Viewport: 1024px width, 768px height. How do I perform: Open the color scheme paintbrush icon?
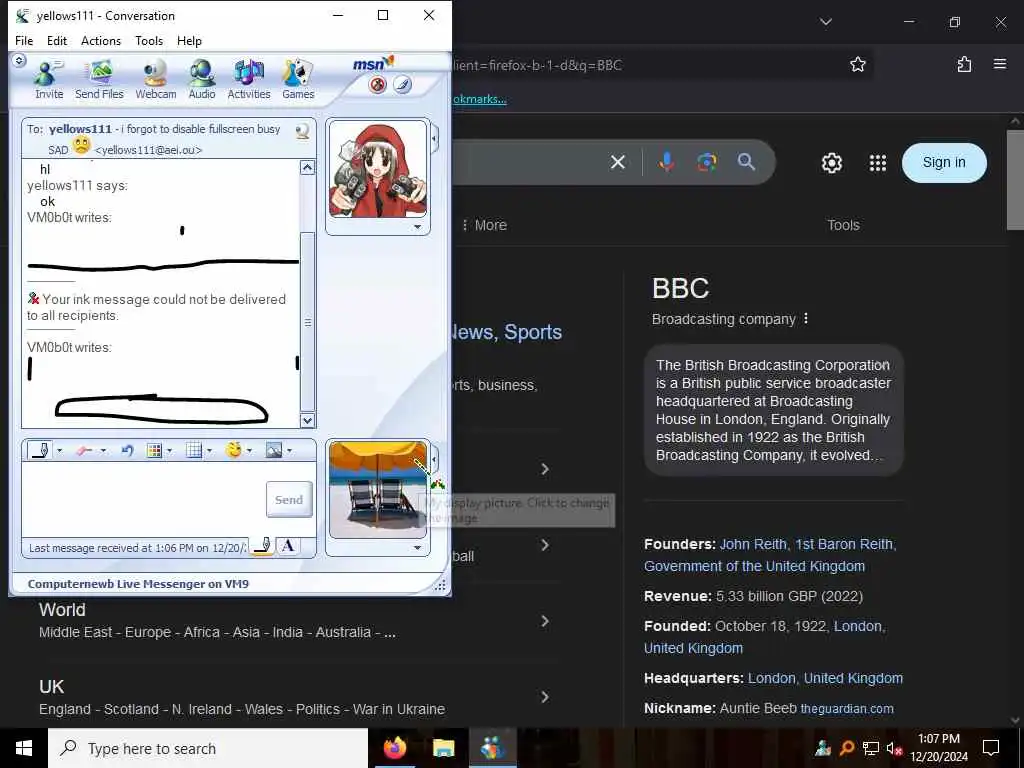point(402,85)
